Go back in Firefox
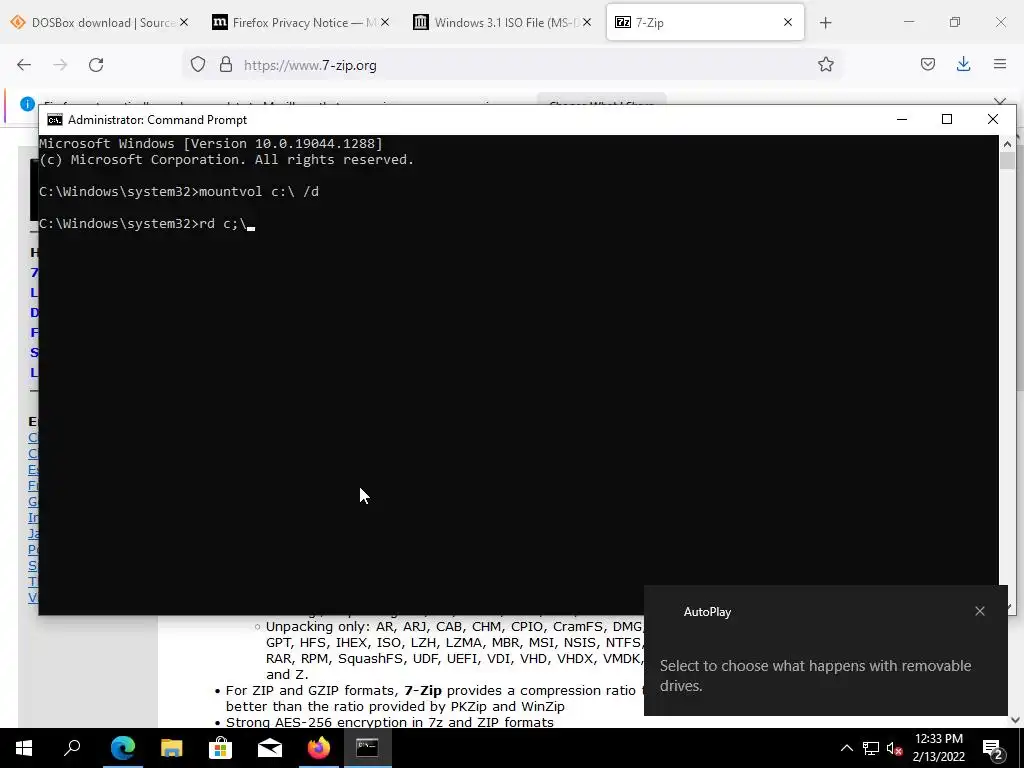The width and height of the screenshot is (1024, 768). pos(24,65)
